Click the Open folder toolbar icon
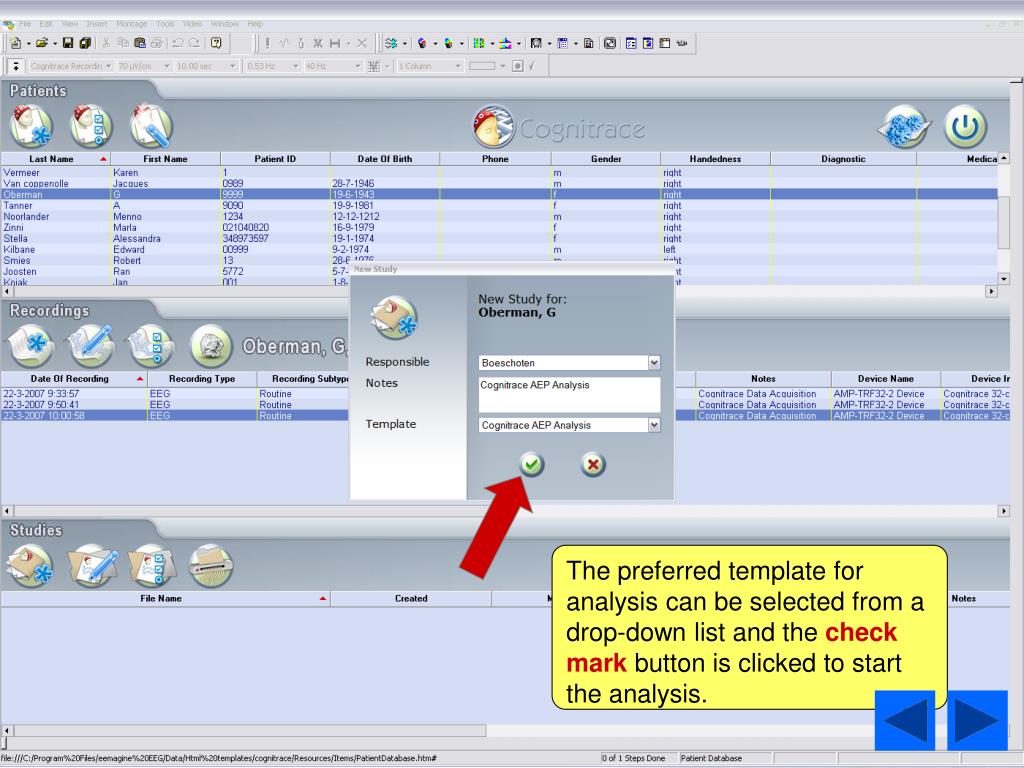This screenshot has width=1024, height=768. point(42,43)
